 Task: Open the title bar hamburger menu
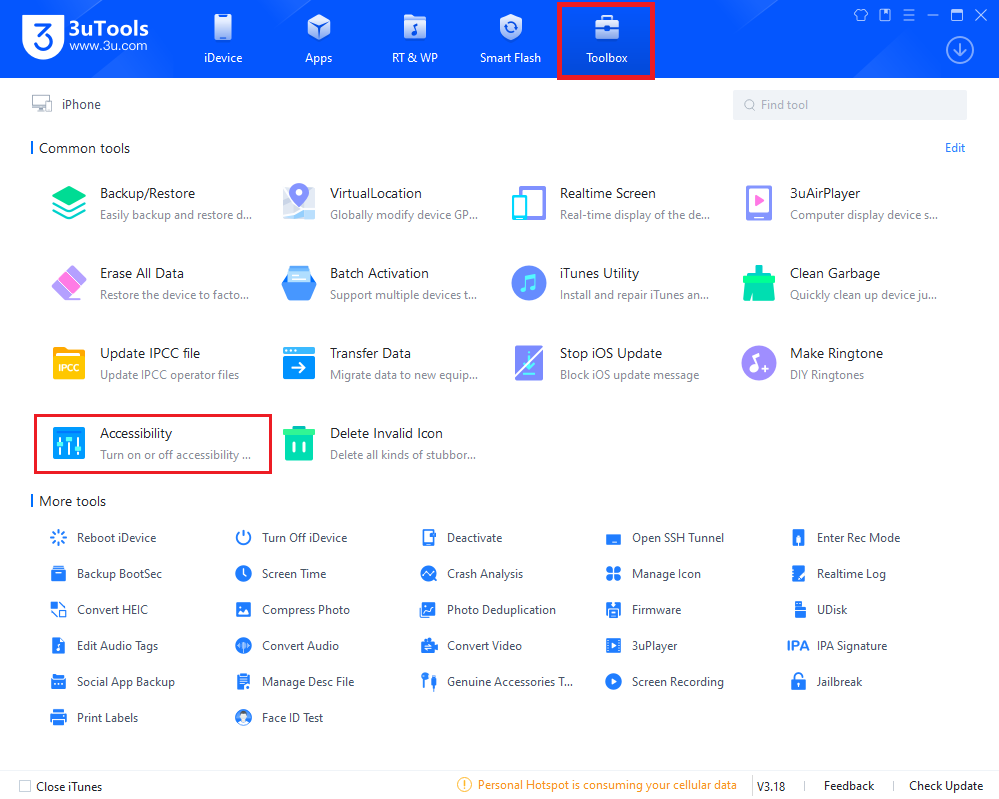(x=909, y=15)
